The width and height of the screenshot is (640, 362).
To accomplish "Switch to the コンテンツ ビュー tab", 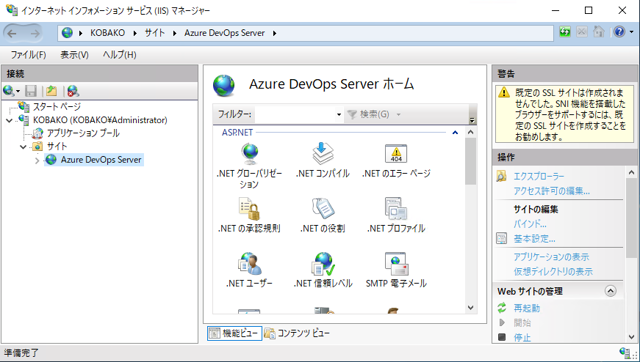I will pyautogui.click(x=297, y=333).
